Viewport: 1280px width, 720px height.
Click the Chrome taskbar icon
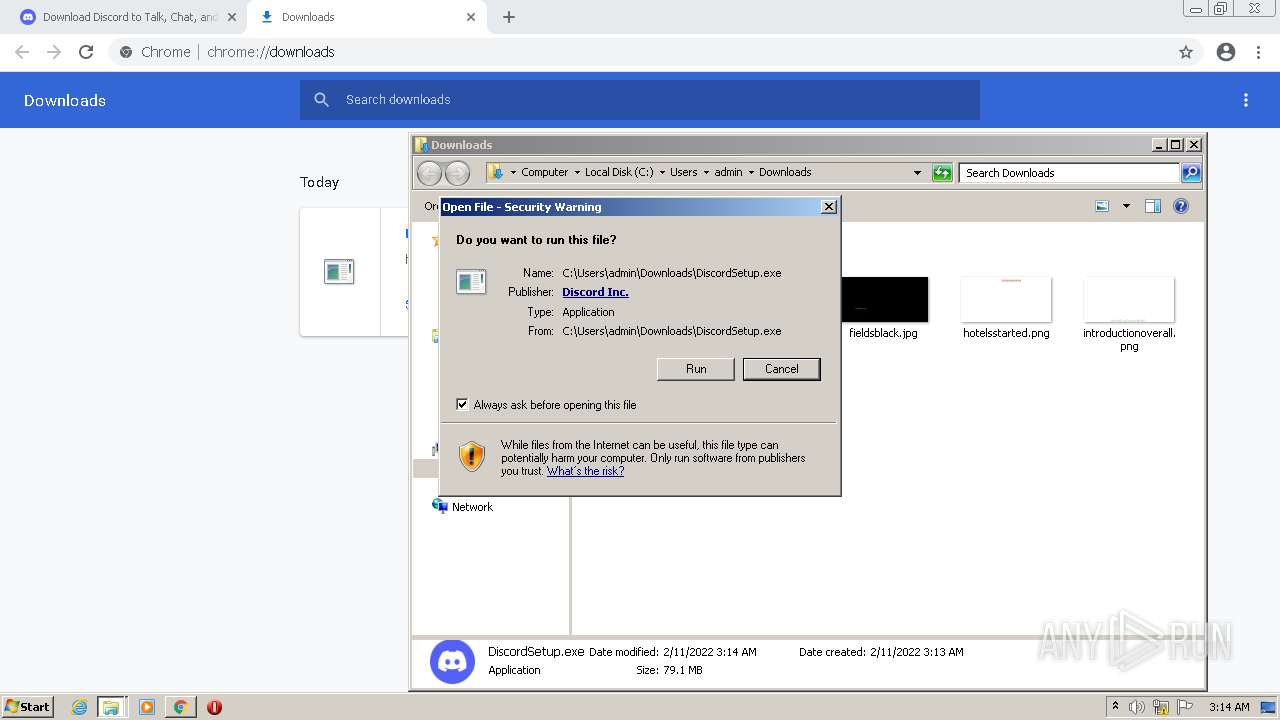(x=180, y=707)
